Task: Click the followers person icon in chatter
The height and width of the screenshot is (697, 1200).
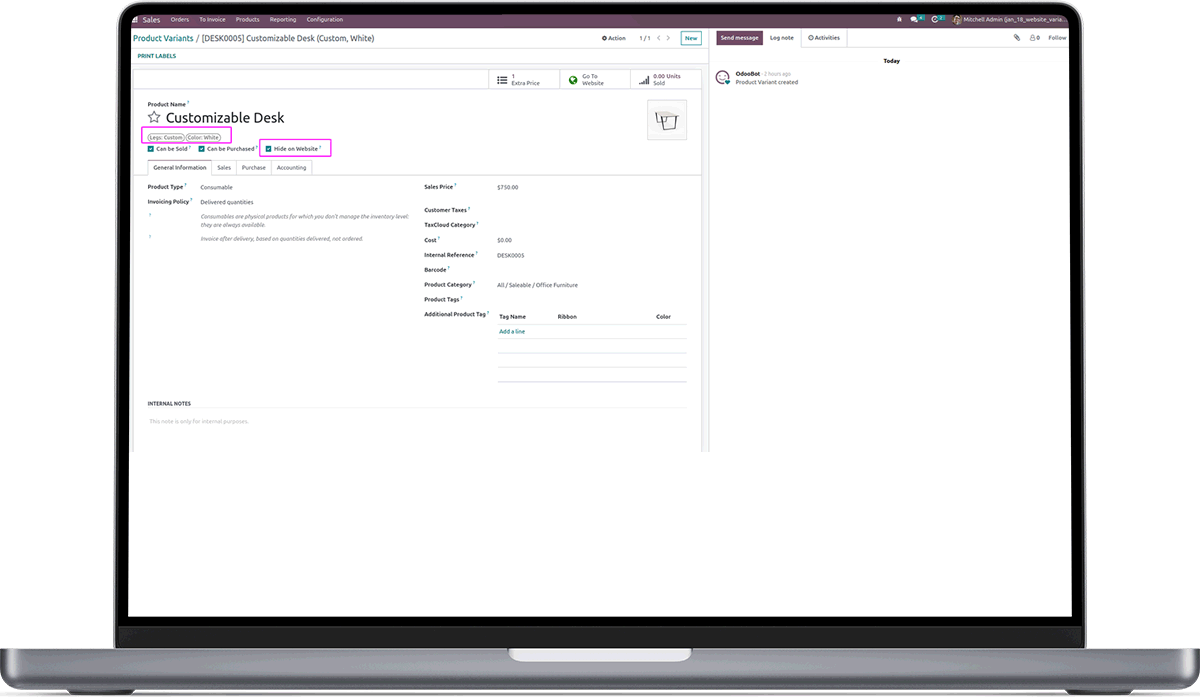Action: 1036,38
